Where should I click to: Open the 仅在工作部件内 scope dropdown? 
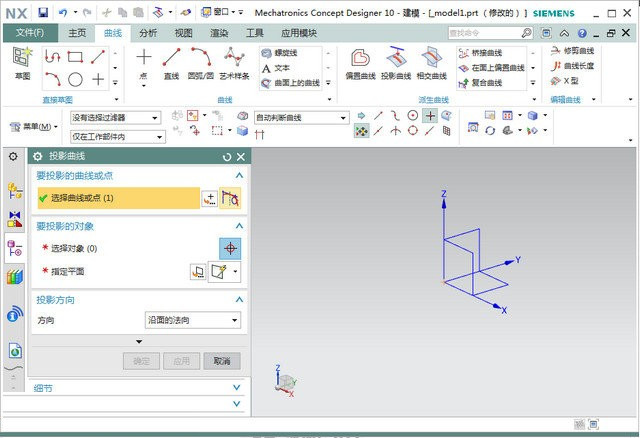[x=118, y=137]
